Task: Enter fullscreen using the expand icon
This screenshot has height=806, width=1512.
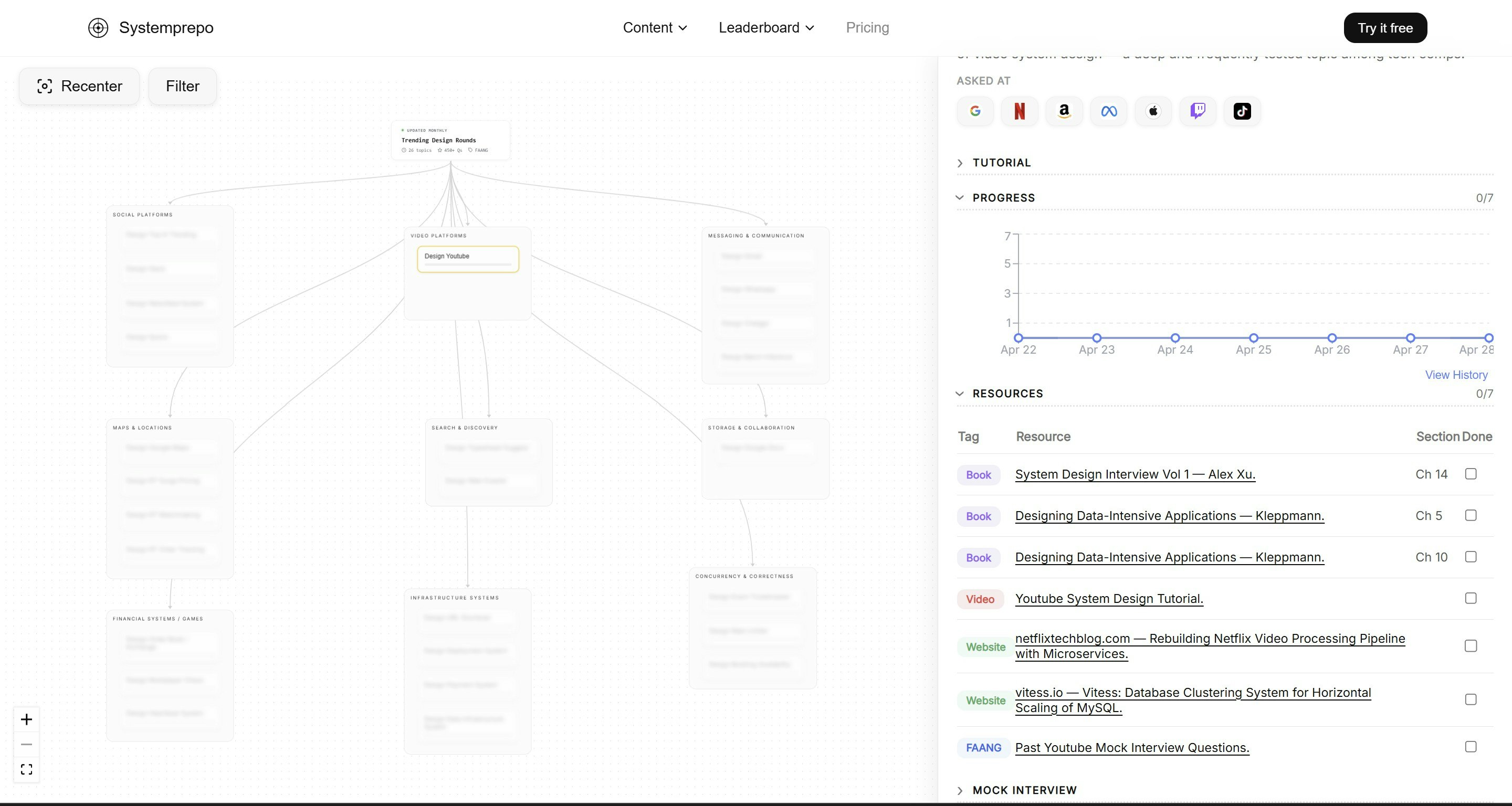Action: click(26, 769)
